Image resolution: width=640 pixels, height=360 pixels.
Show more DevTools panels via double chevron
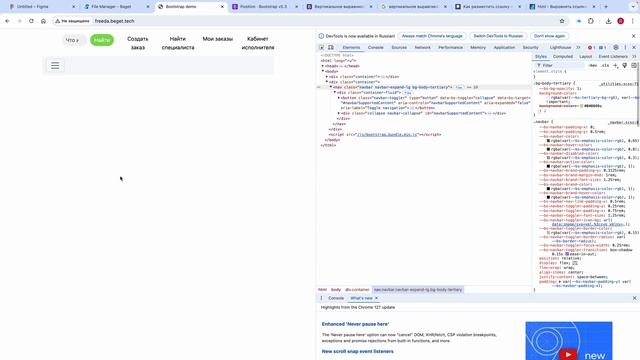coord(578,48)
